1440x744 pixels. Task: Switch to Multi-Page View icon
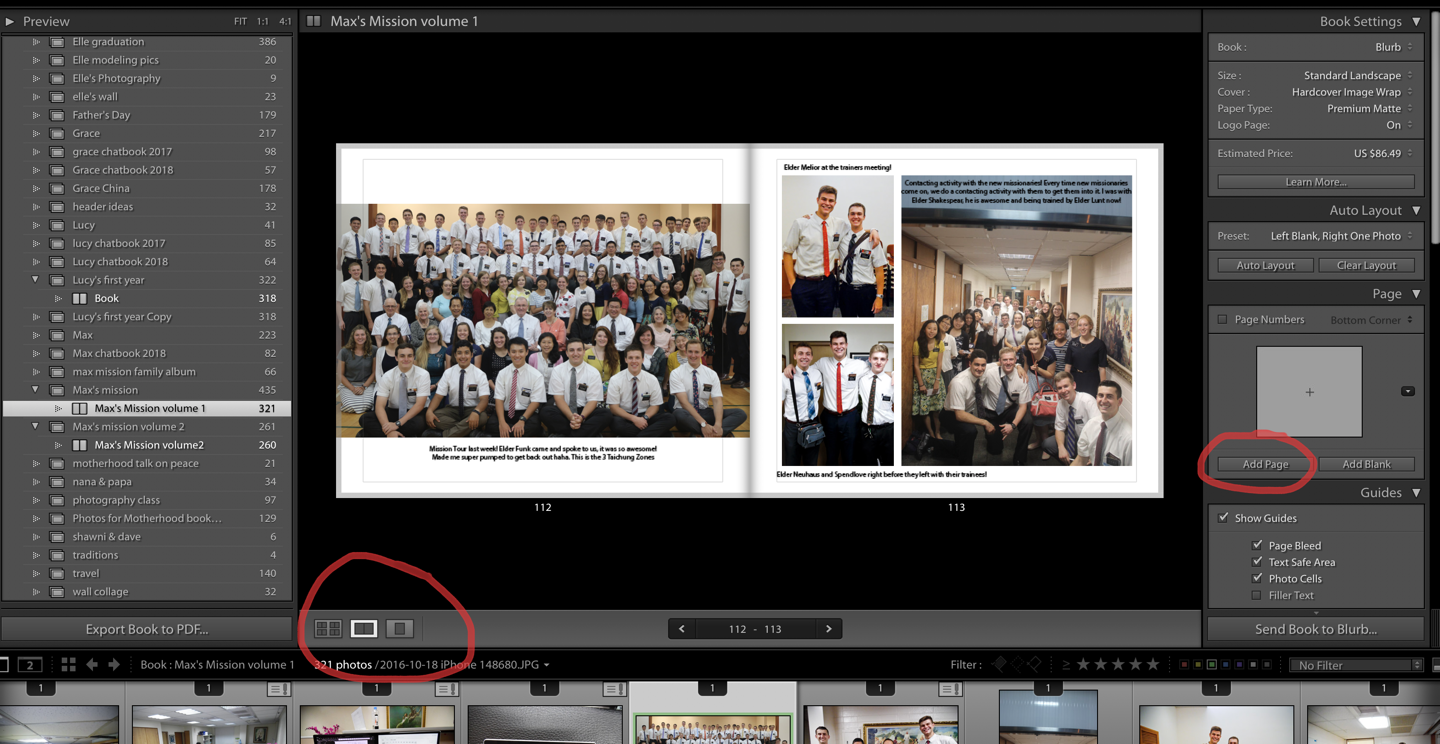(328, 629)
